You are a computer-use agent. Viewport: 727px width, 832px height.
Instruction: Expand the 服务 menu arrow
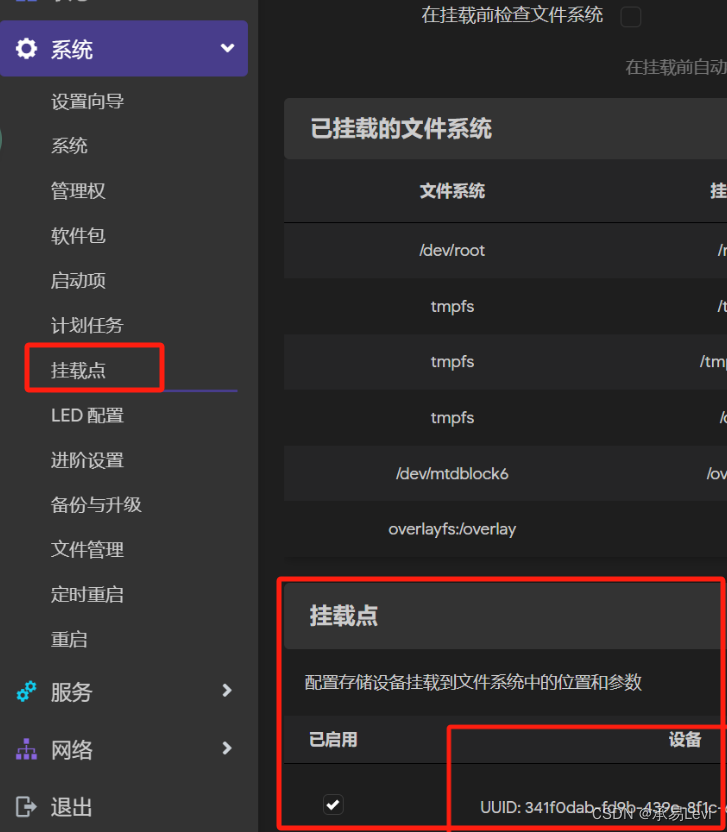(x=227, y=690)
